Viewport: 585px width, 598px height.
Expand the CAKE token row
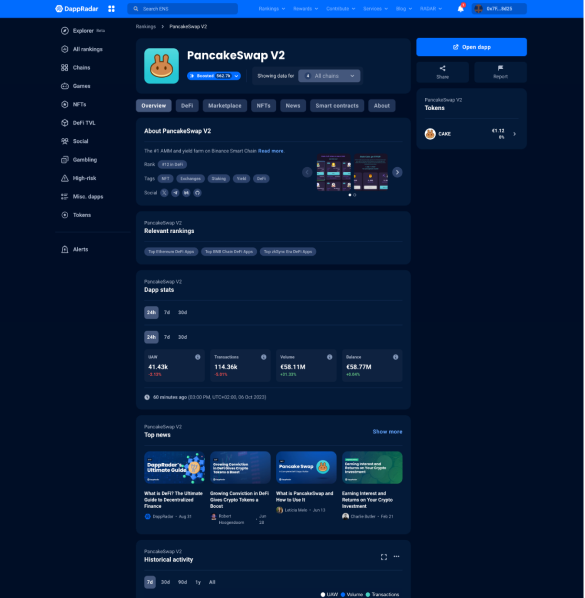coord(471,134)
